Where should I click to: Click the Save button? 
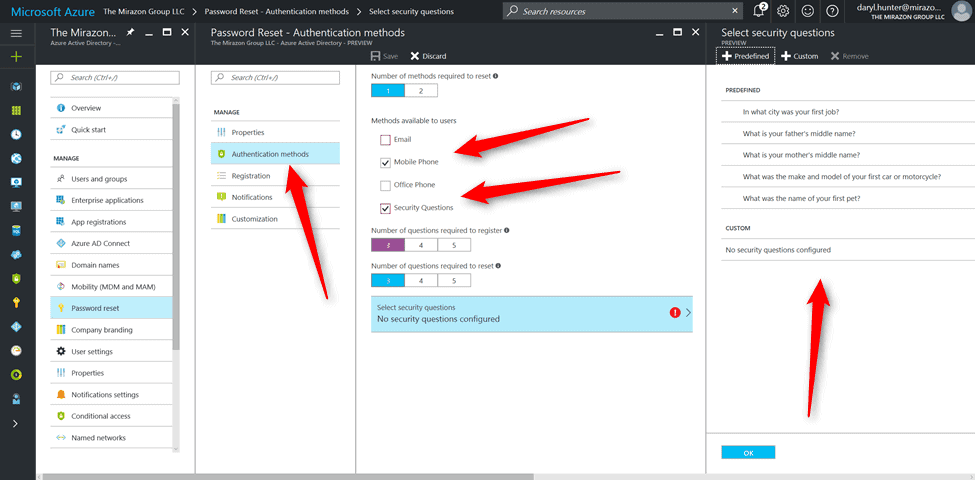coord(384,56)
